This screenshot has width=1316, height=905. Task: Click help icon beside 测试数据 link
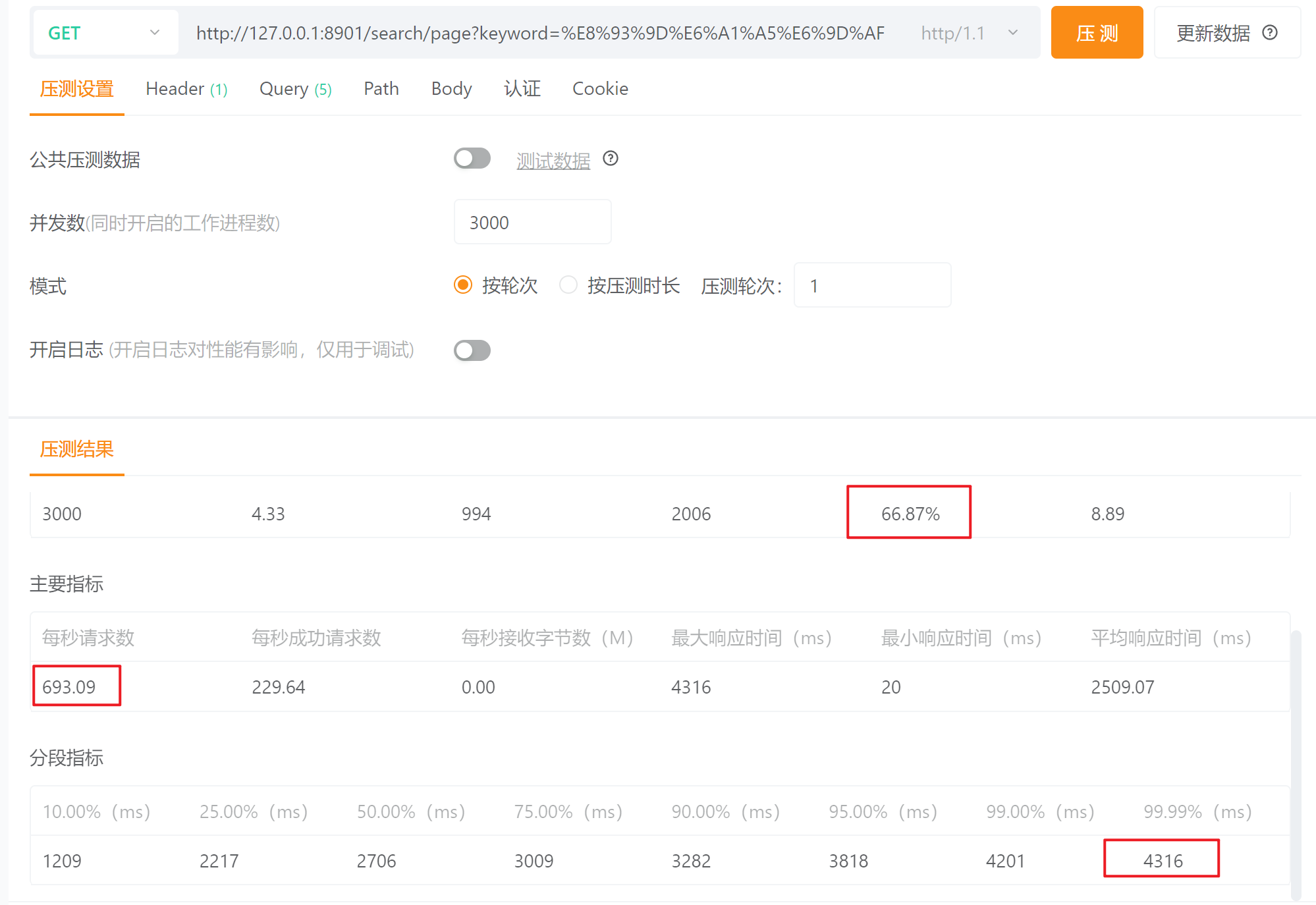[611, 159]
